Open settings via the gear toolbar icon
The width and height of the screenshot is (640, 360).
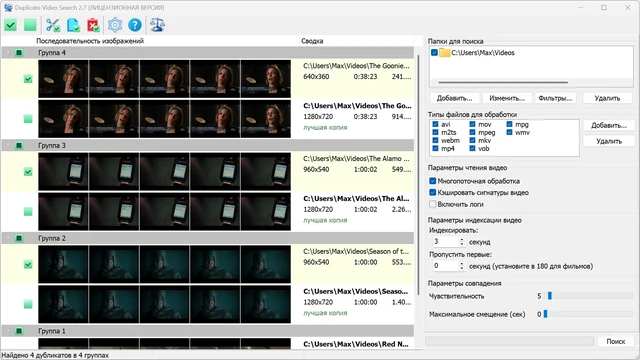pos(115,25)
